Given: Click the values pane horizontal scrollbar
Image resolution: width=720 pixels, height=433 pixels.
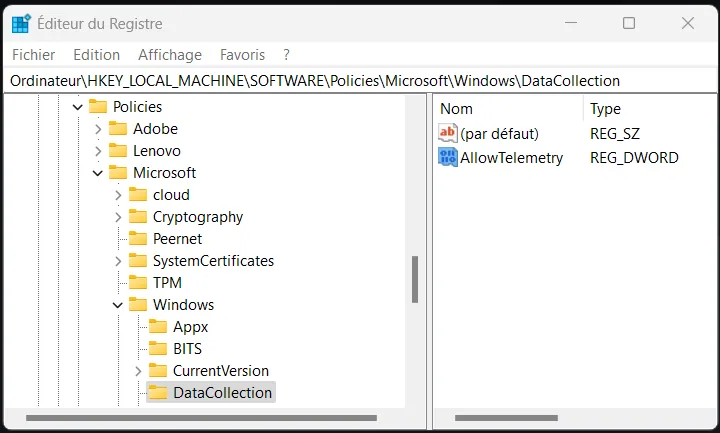Looking at the screenshot, I should pyautogui.click(x=506, y=418).
